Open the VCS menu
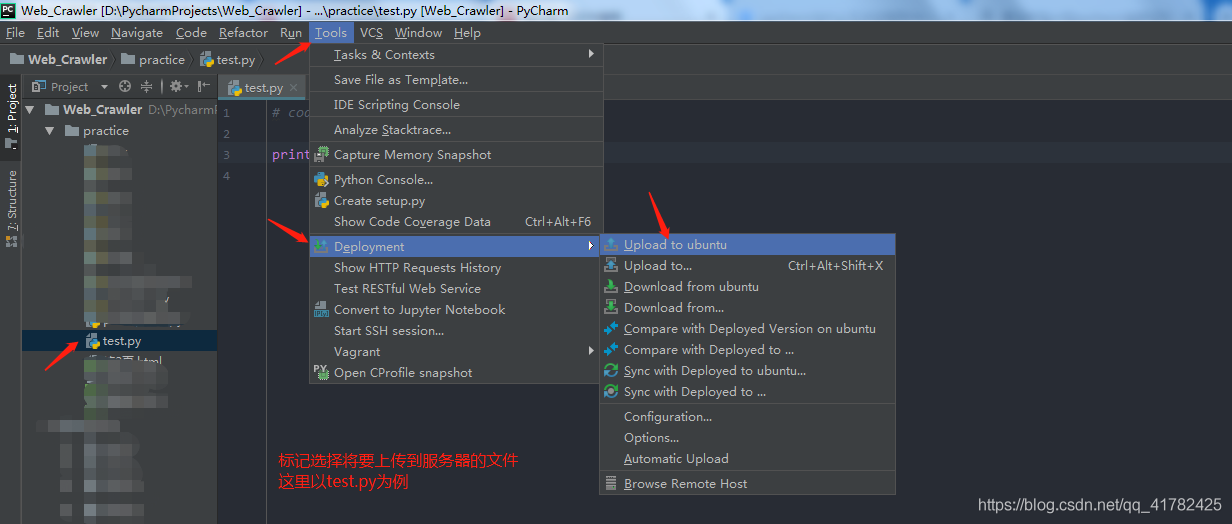The height and width of the screenshot is (524, 1232). [371, 33]
